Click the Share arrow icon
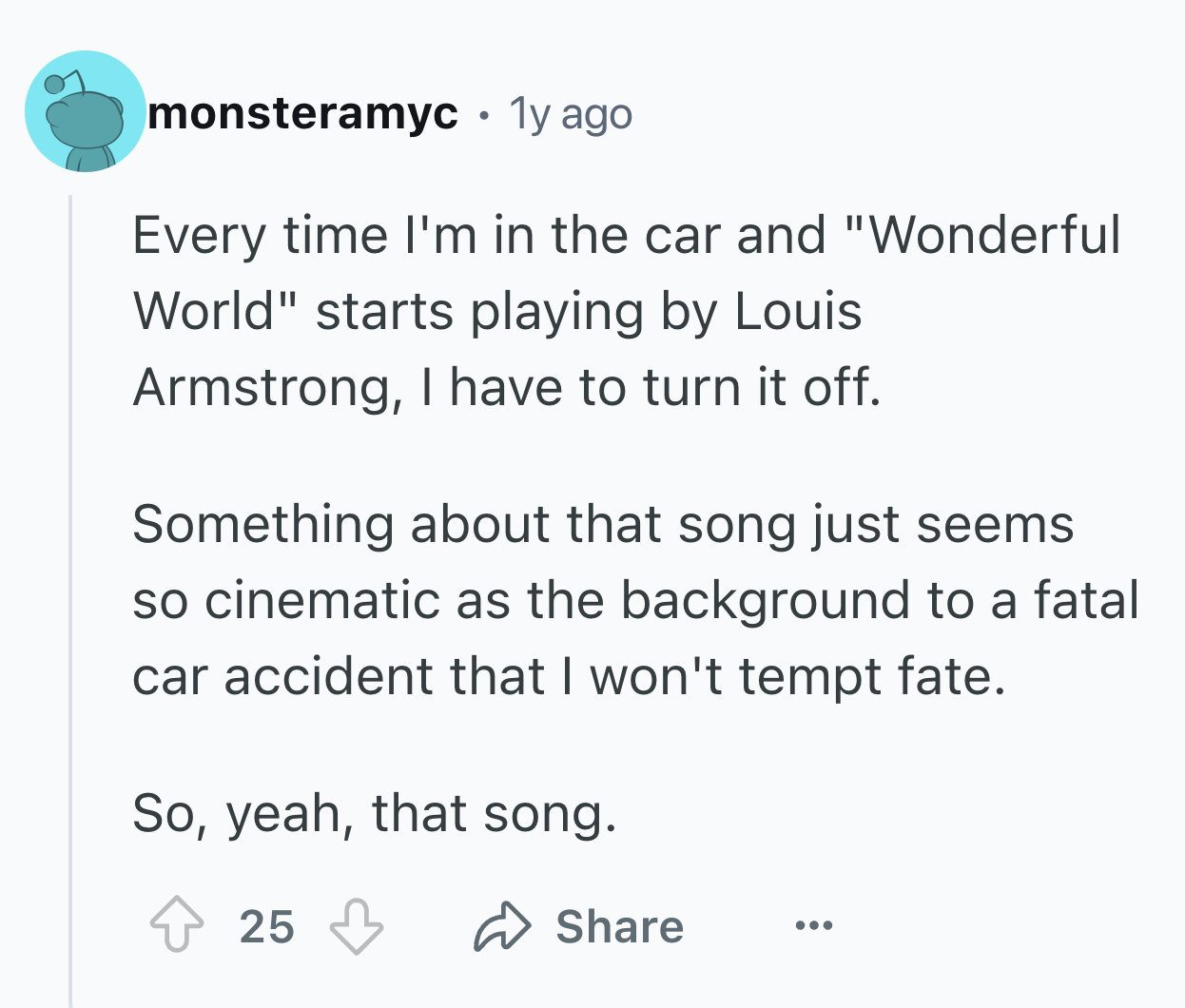This screenshot has height=1008, width=1185. [x=502, y=926]
